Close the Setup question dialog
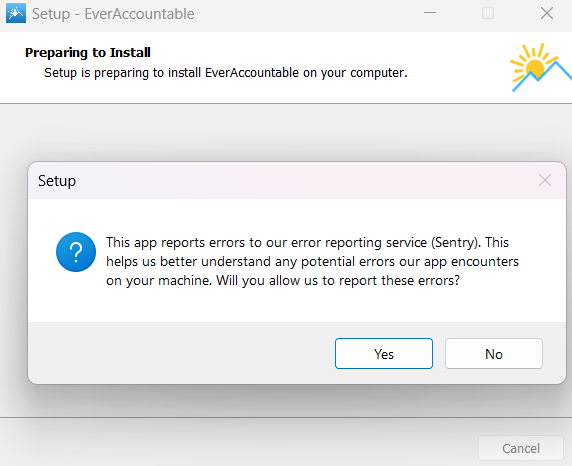 click(x=545, y=180)
